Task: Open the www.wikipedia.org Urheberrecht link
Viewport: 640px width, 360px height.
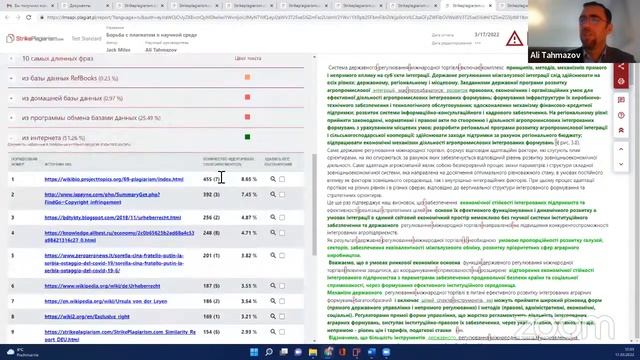Action: (x=102, y=286)
